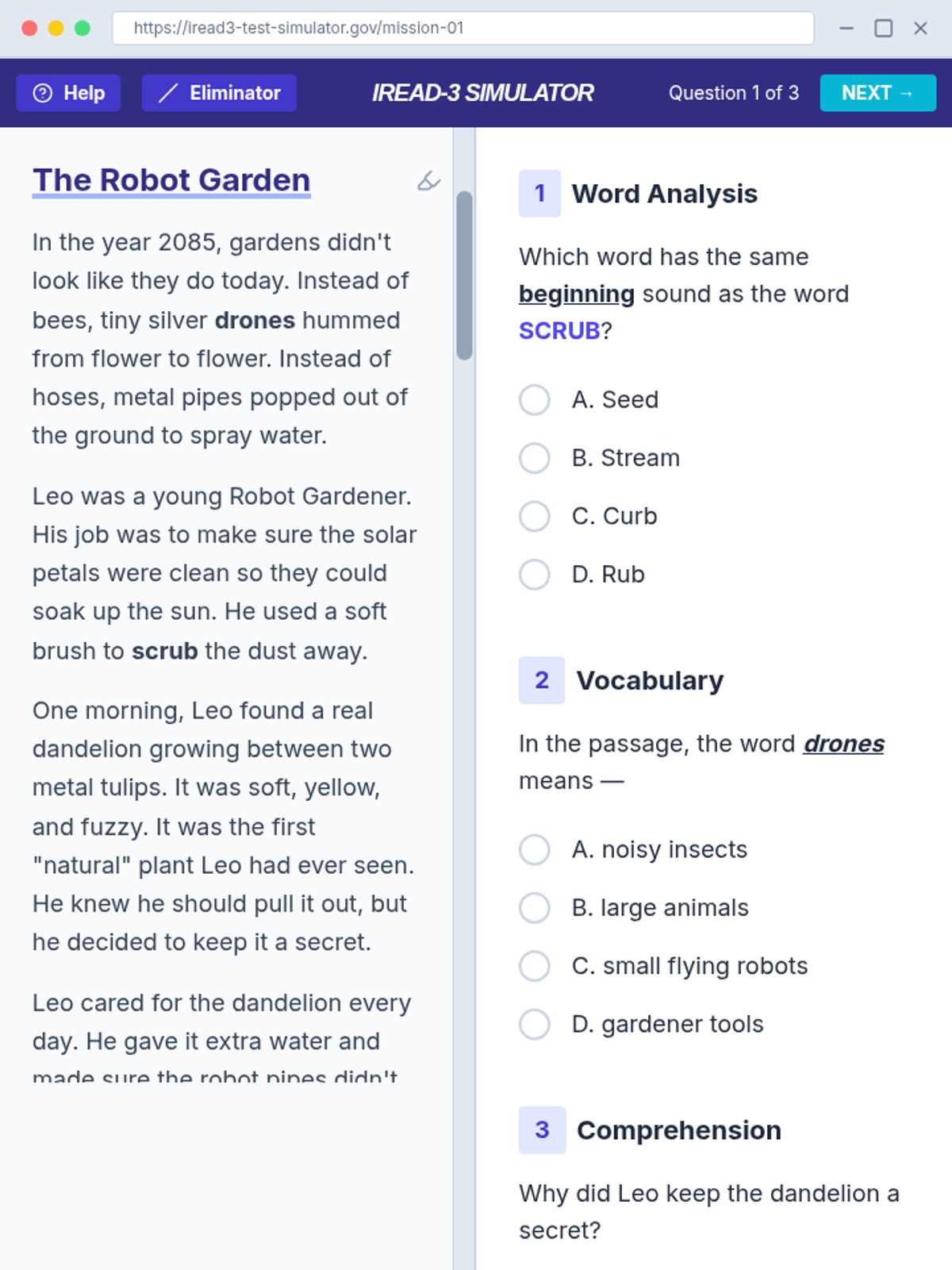952x1270 pixels.
Task: Pick option D. gardener tools
Action: 535,1024
